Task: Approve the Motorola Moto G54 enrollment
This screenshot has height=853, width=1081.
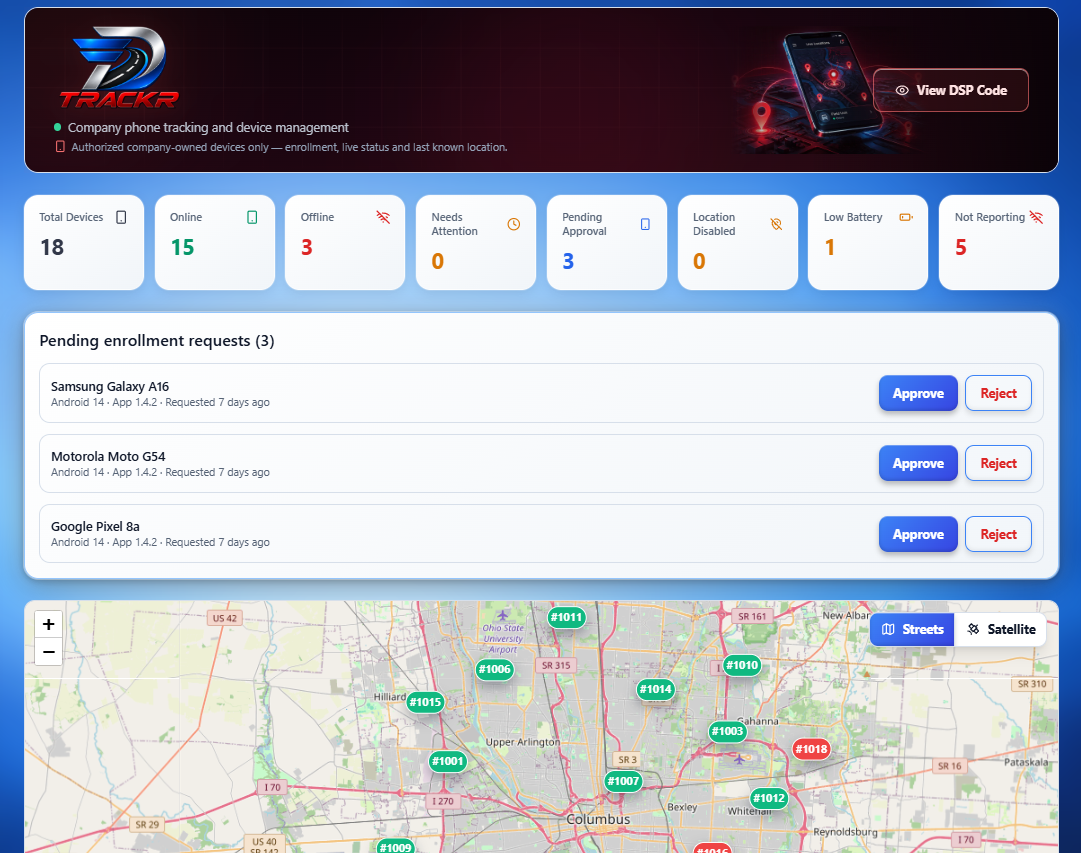Action: coord(918,463)
